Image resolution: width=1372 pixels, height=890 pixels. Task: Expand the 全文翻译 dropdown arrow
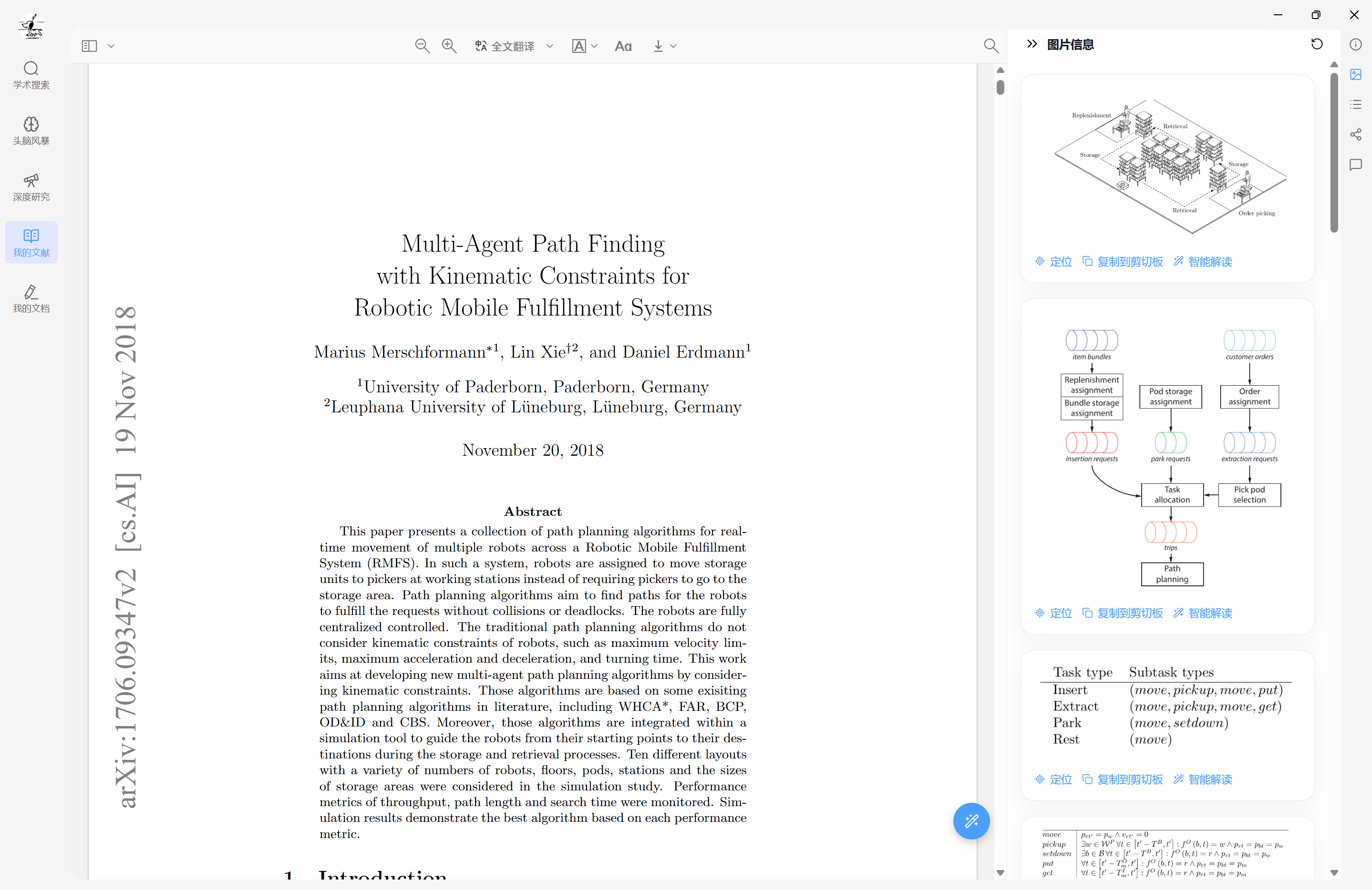(x=550, y=46)
